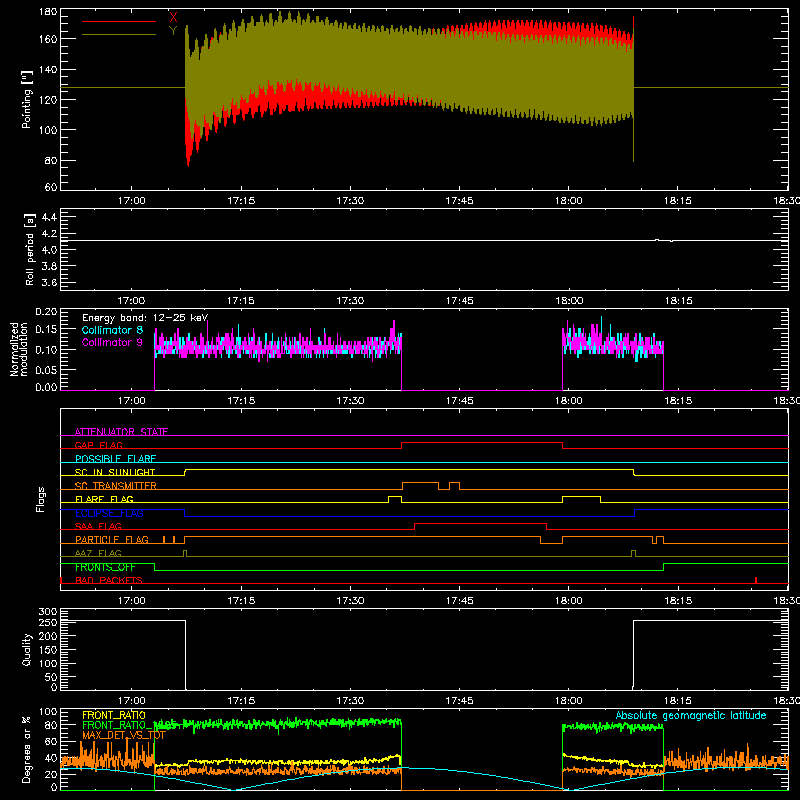The height and width of the screenshot is (800, 800).
Task: Click the SC_IN_SUNLIGHT flag label
Action: click(x=115, y=472)
